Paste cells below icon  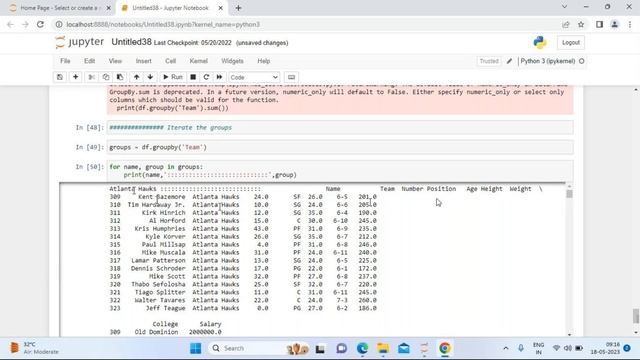click(120, 77)
